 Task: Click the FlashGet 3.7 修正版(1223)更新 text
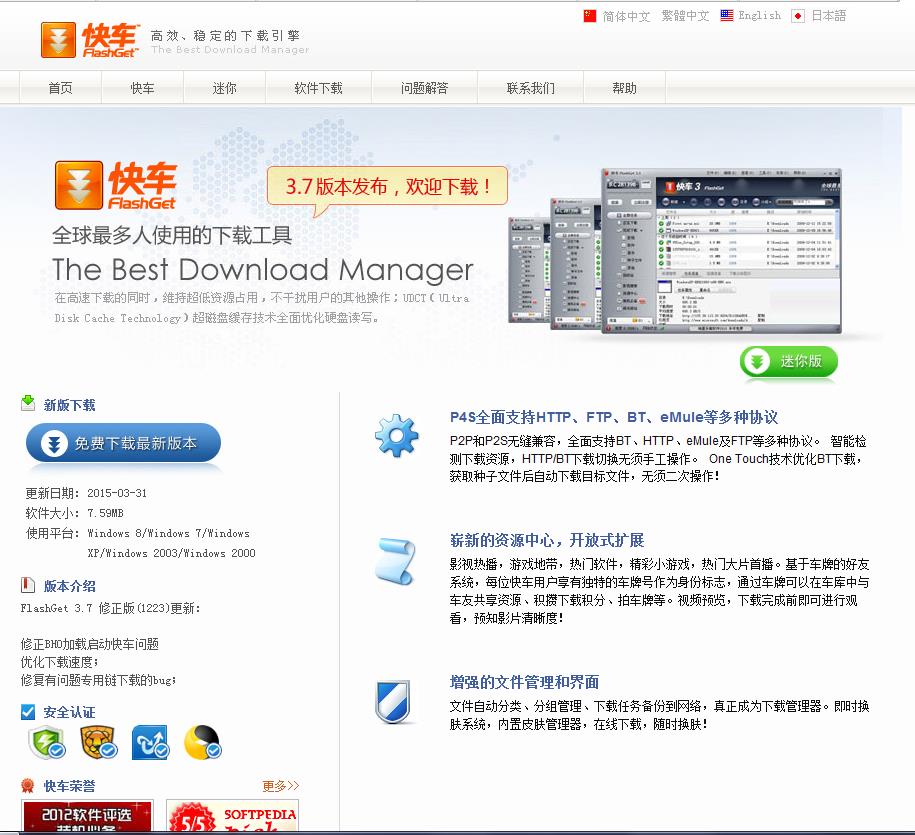(110, 608)
